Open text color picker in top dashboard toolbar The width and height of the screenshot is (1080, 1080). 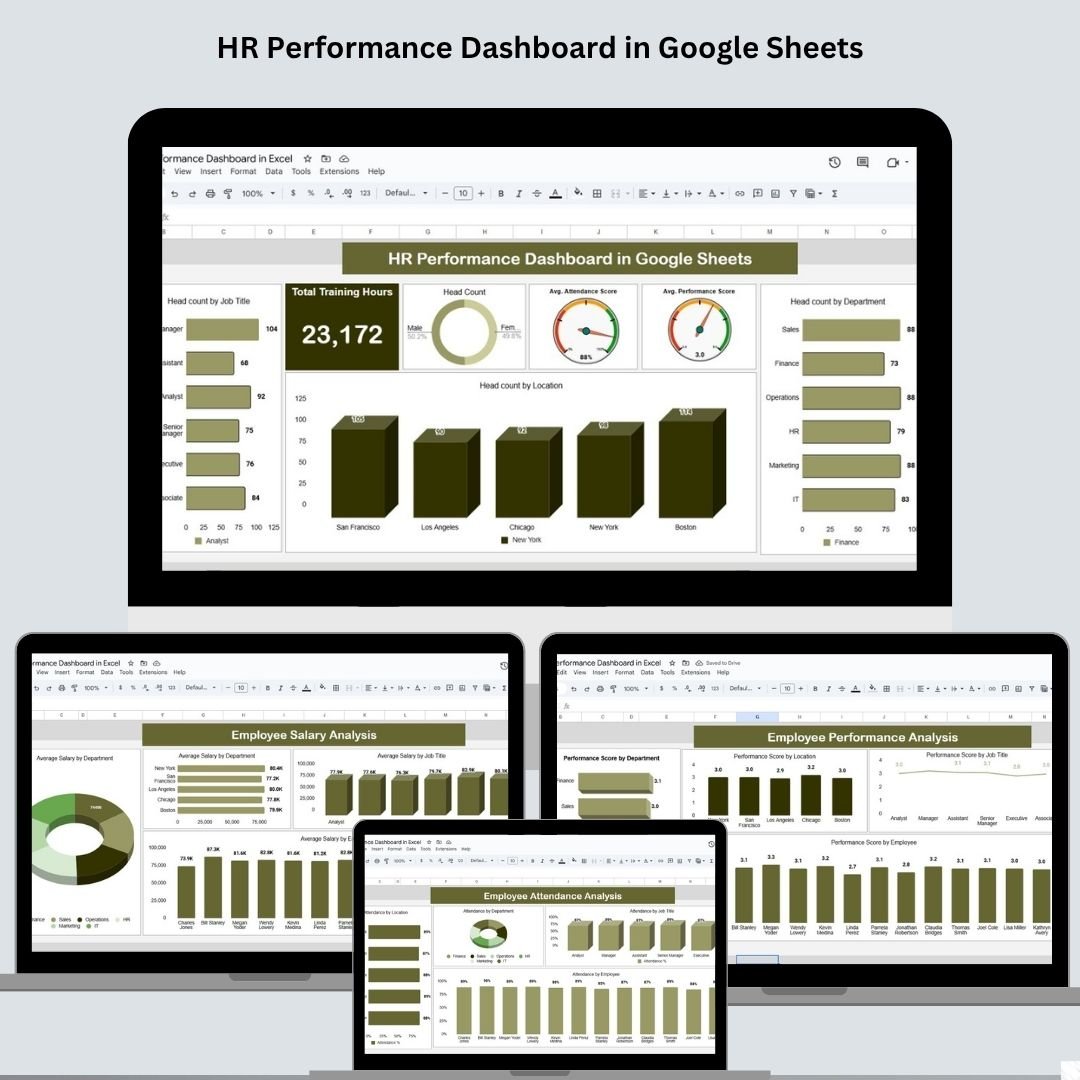click(x=555, y=194)
